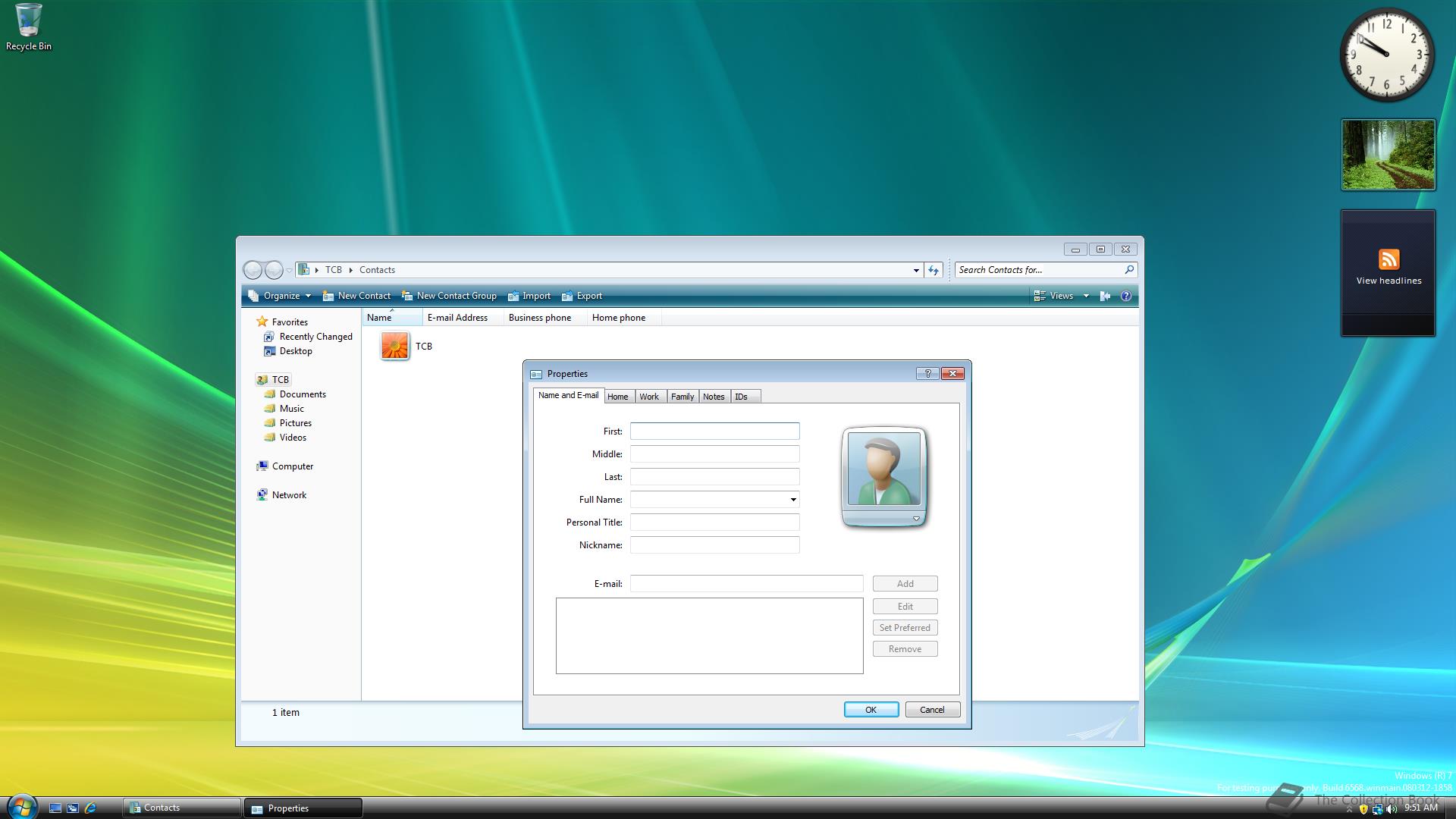Click Import in the toolbar

(529, 296)
